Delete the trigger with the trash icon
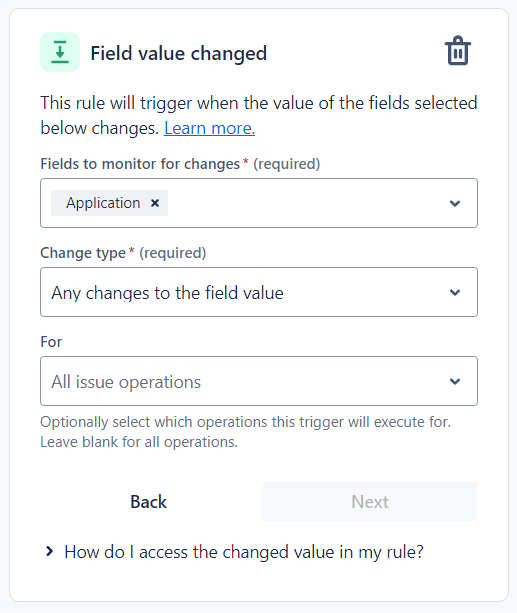The height and width of the screenshot is (613, 517). (458, 51)
